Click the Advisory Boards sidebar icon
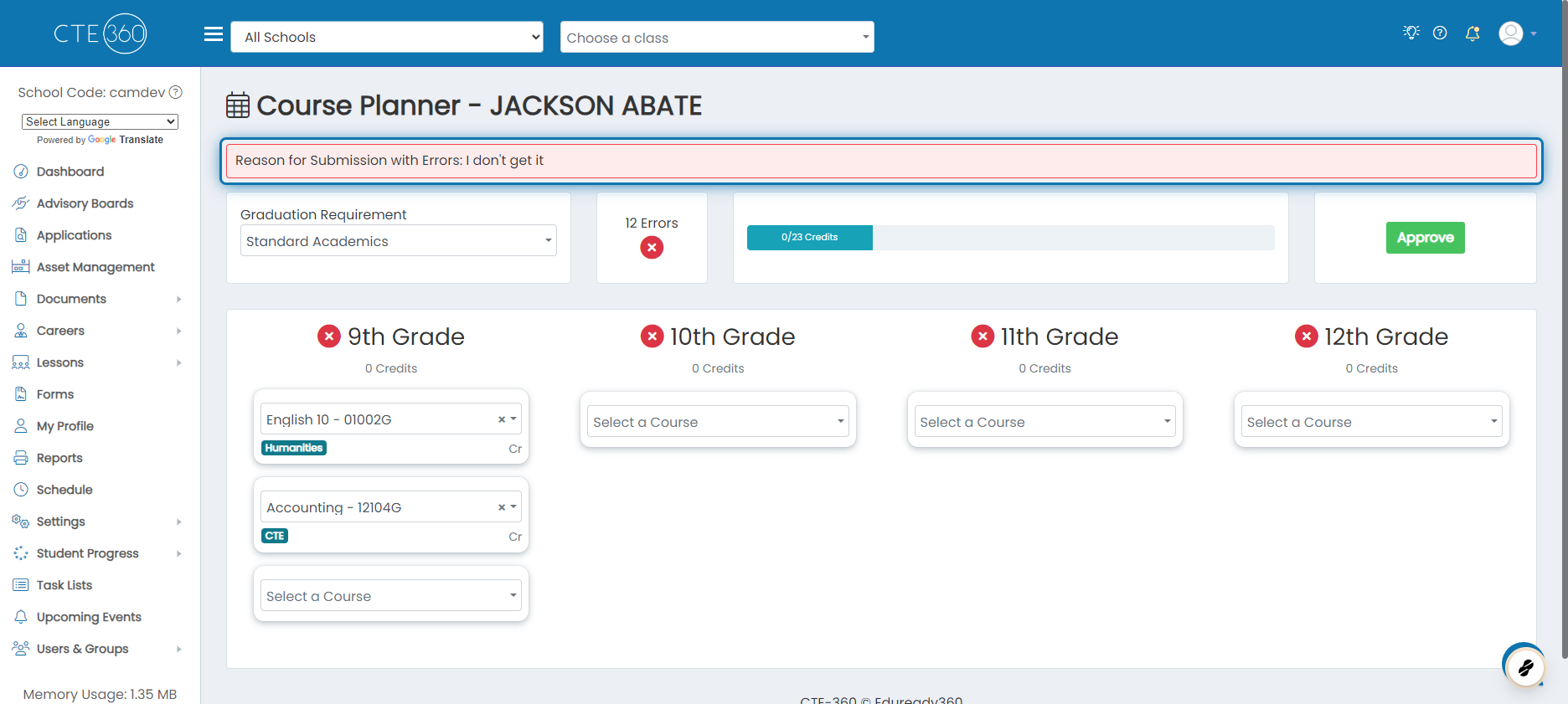This screenshot has width=1568, height=704. point(21,203)
